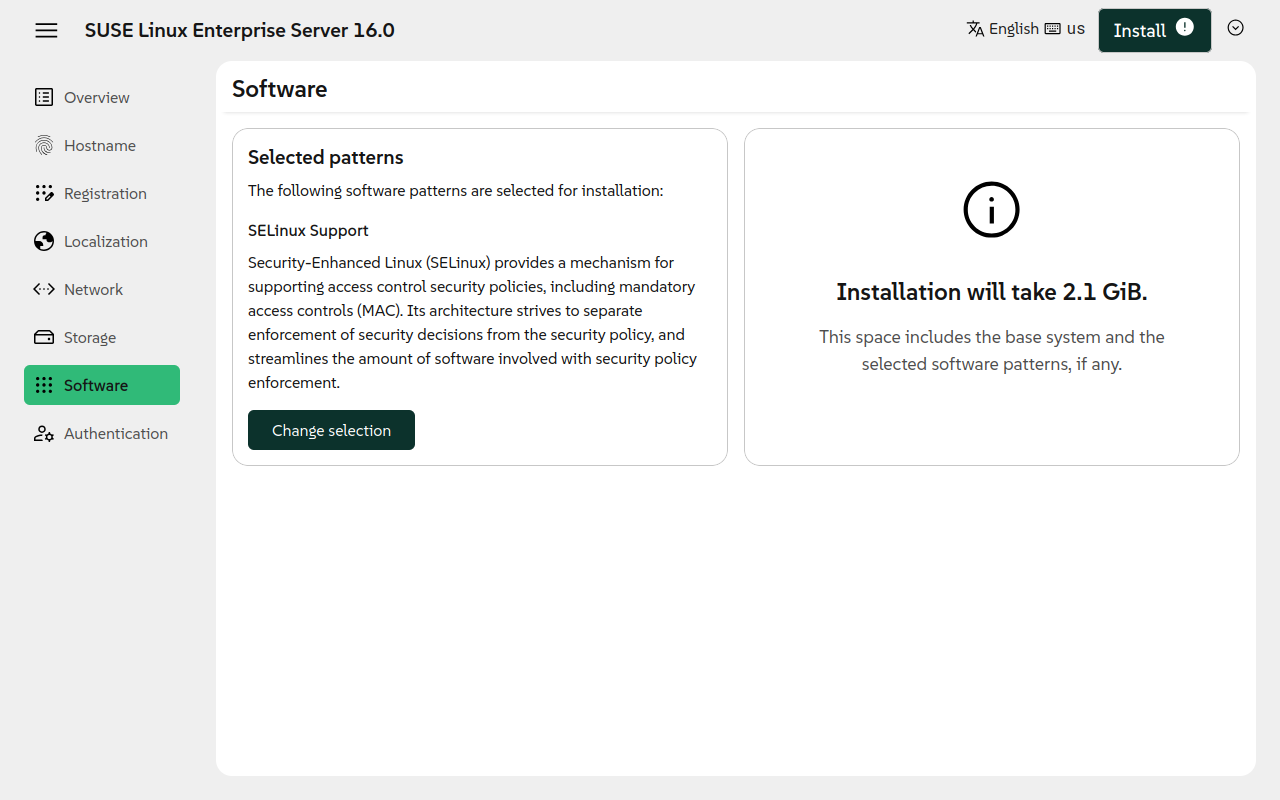
Task: Click the language translate icon
Action: pyautogui.click(x=975, y=29)
